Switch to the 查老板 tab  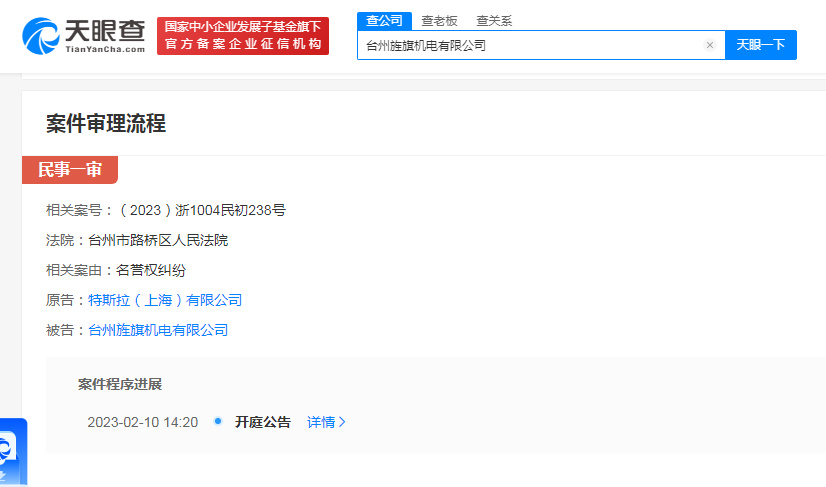pyautogui.click(x=439, y=21)
